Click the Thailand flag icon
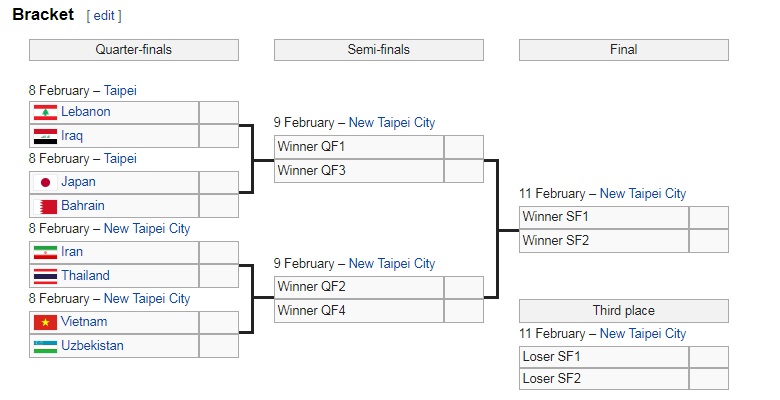 pyautogui.click(x=45, y=276)
